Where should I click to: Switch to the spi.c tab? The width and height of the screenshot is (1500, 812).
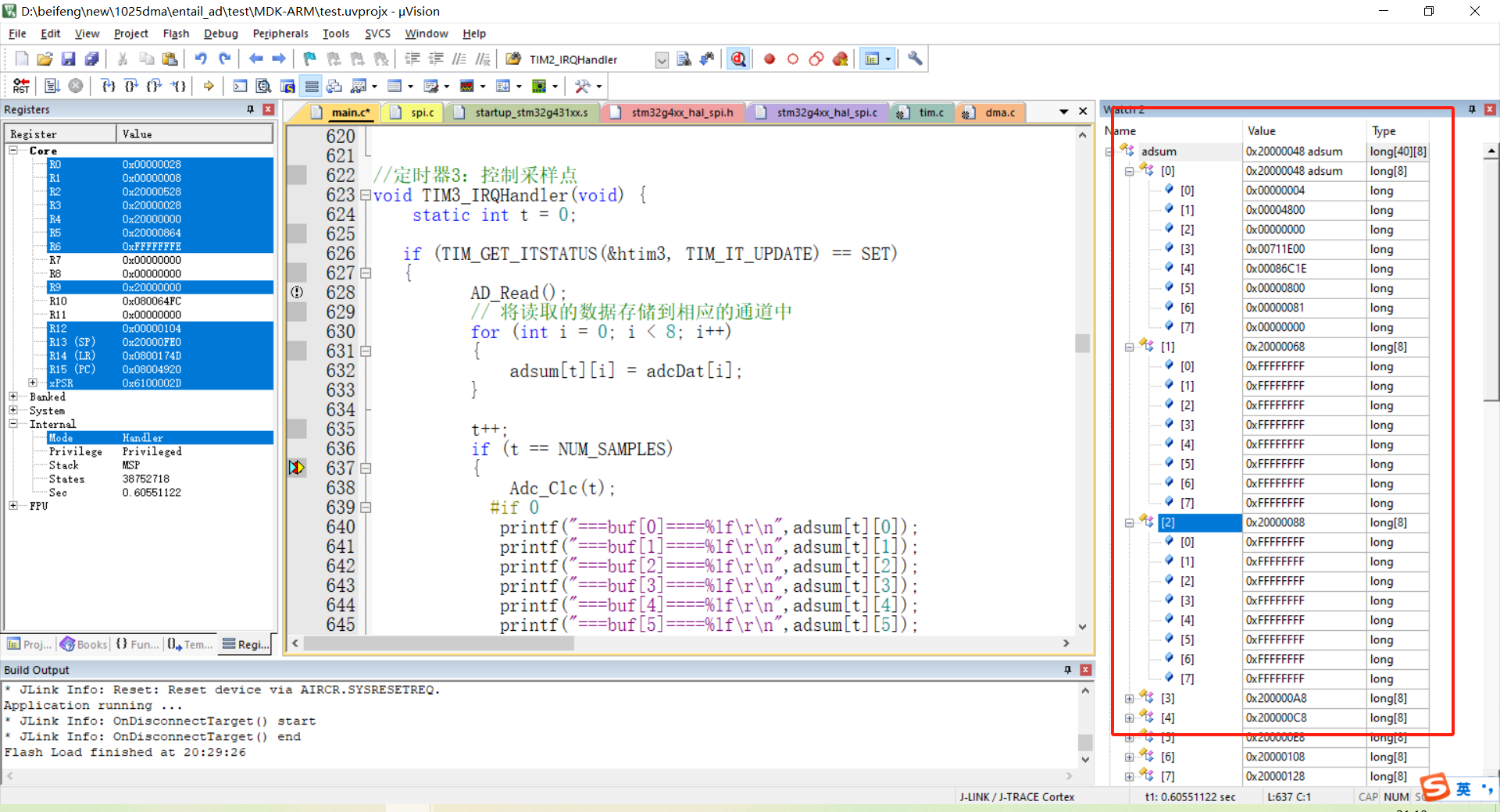tap(415, 112)
